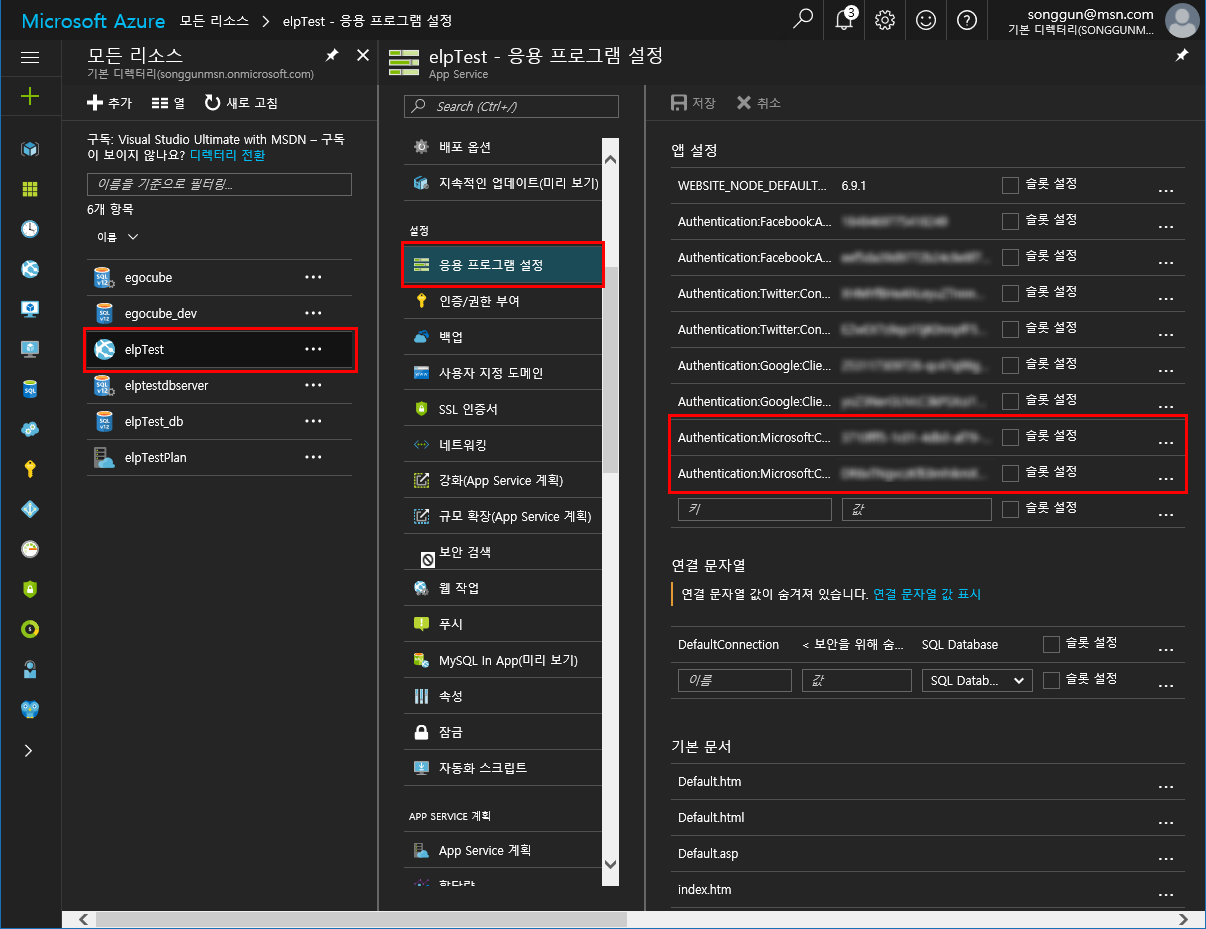Click the green shield Security Center icon
Image resolution: width=1206 pixels, height=929 pixels.
[x=30, y=589]
